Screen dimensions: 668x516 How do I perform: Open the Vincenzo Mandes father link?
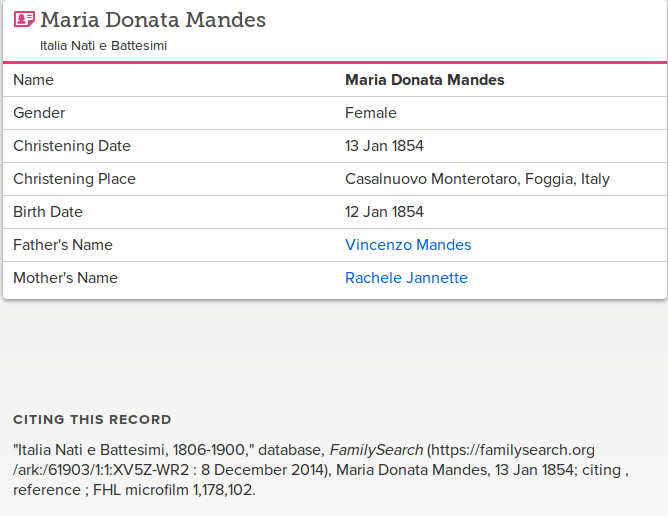tap(408, 245)
